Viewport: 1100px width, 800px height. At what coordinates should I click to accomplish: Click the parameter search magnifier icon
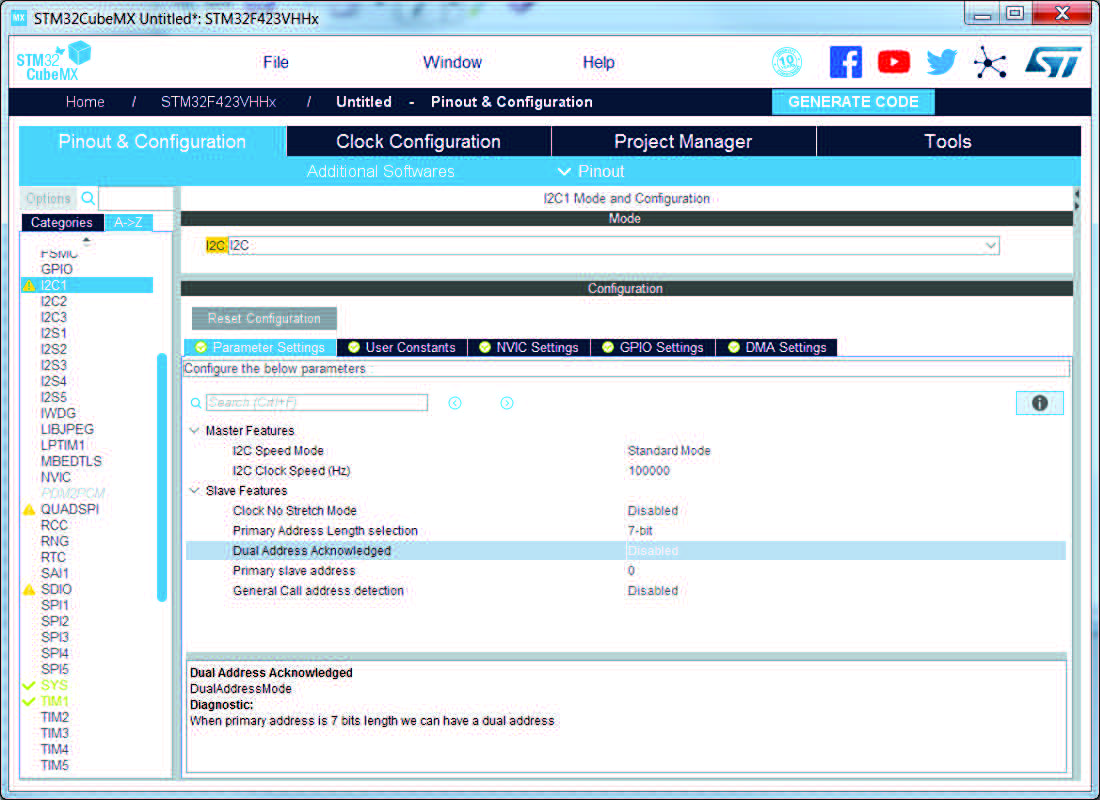pyautogui.click(x=196, y=403)
